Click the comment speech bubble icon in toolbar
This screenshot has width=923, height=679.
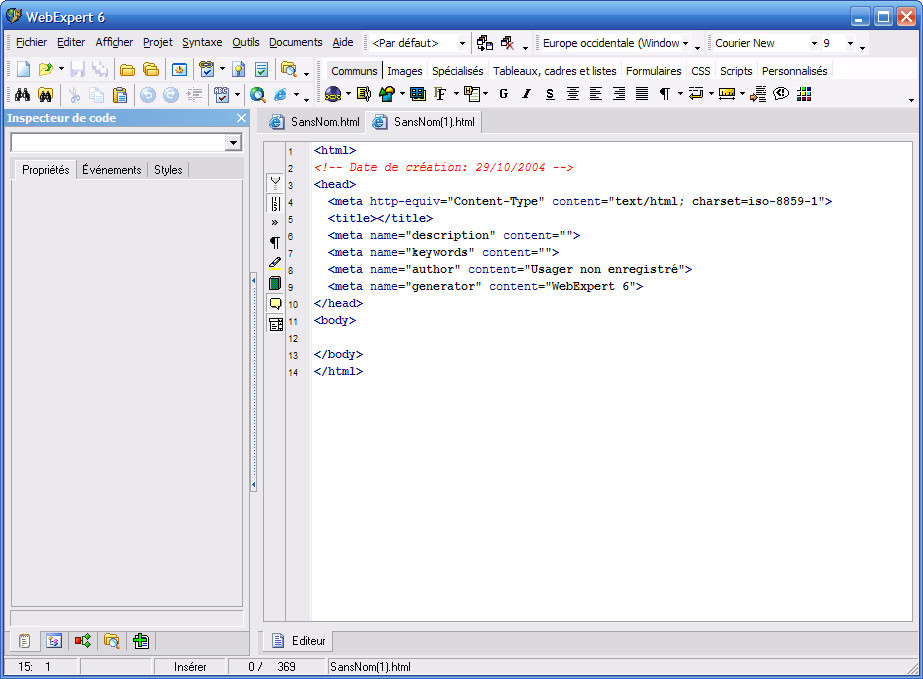click(x=781, y=94)
